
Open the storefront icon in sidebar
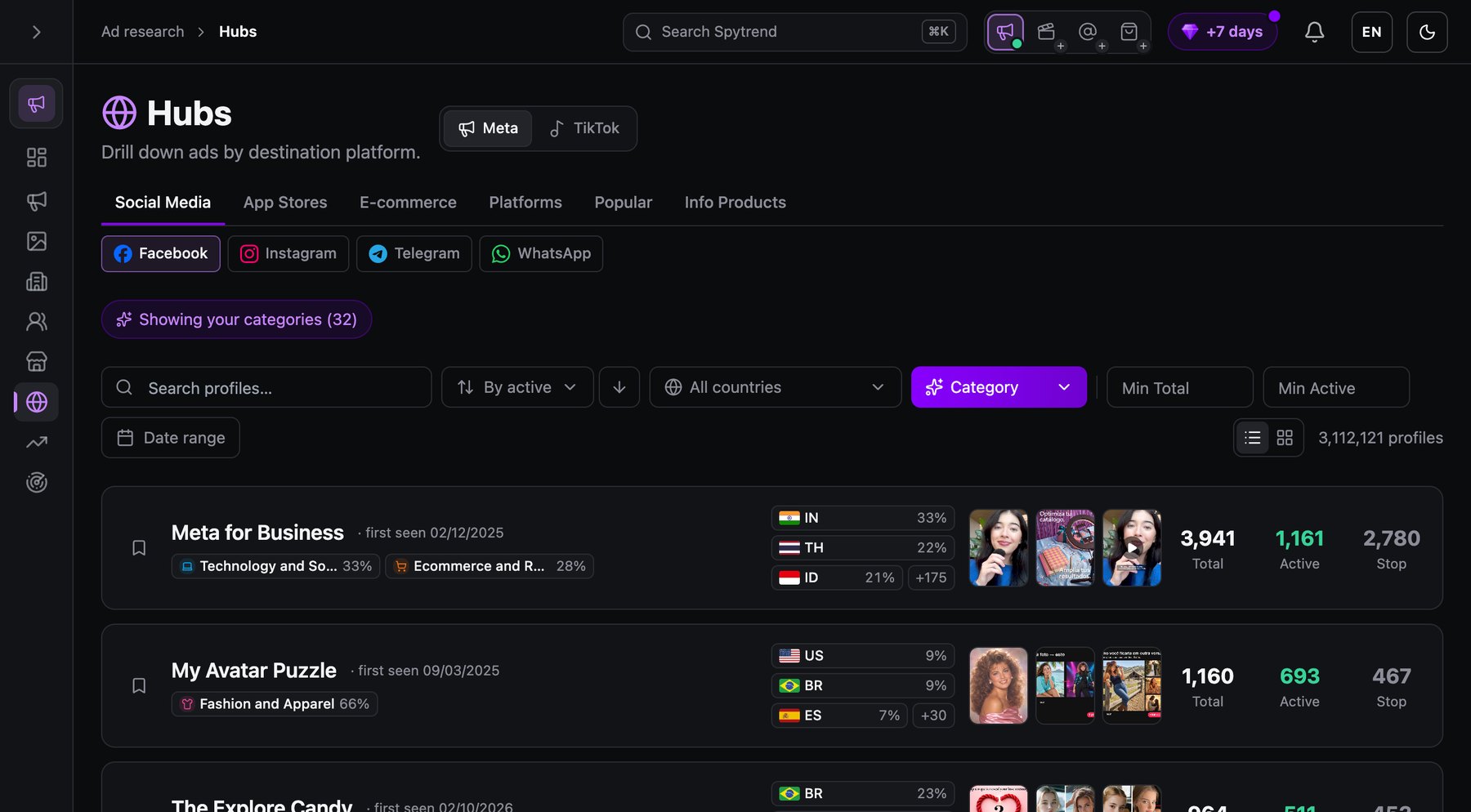37,362
